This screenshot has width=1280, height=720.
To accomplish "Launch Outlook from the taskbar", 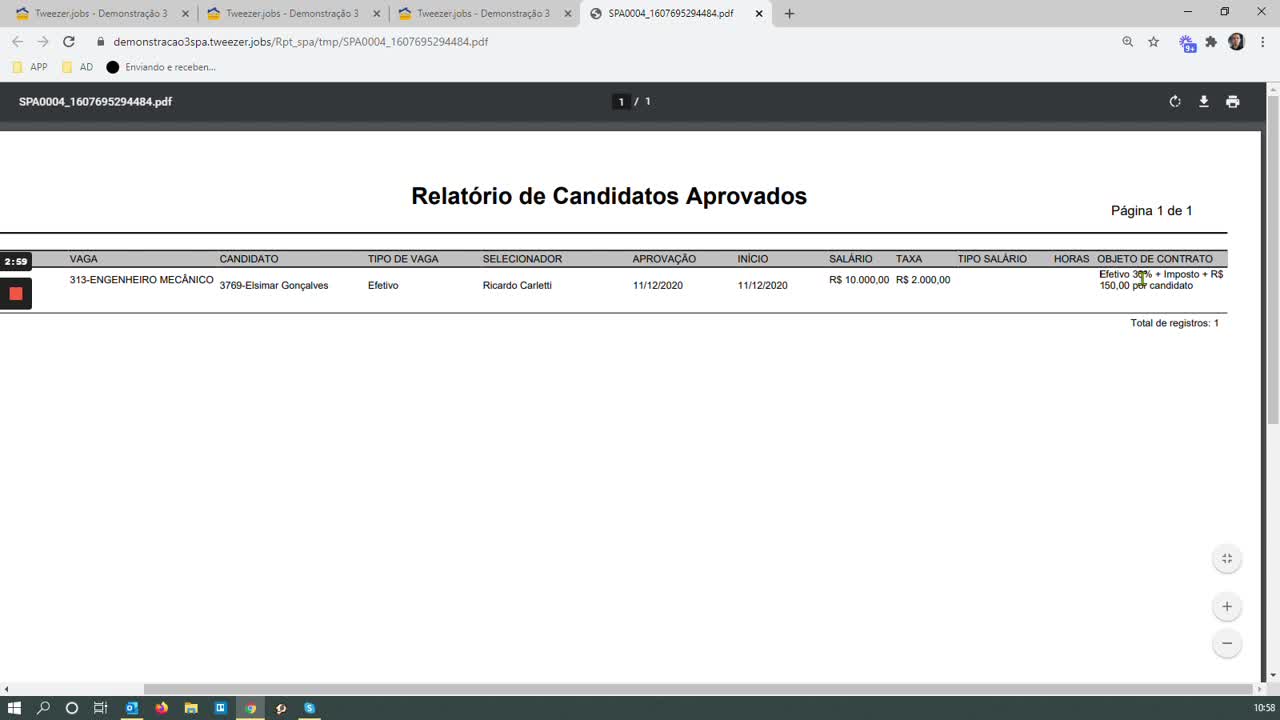I will pyautogui.click(x=132, y=708).
